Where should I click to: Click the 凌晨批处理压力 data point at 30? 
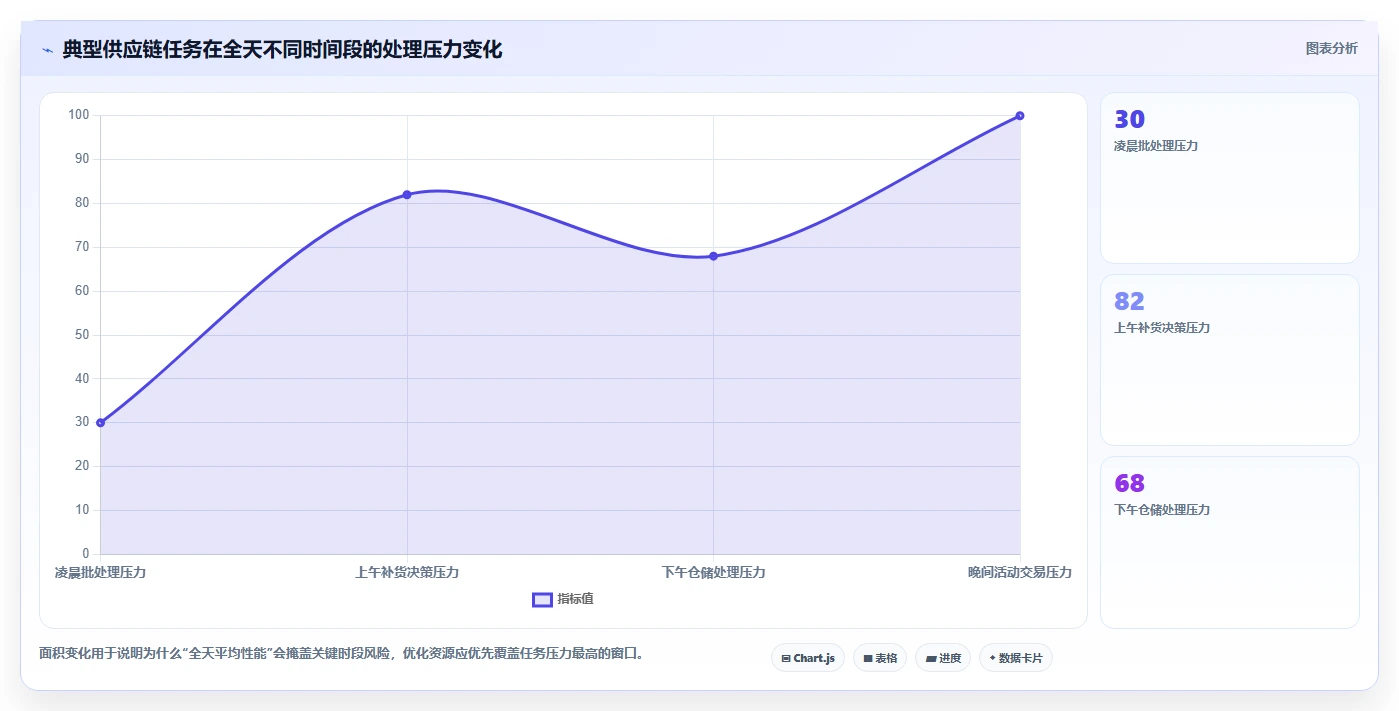point(100,423)
